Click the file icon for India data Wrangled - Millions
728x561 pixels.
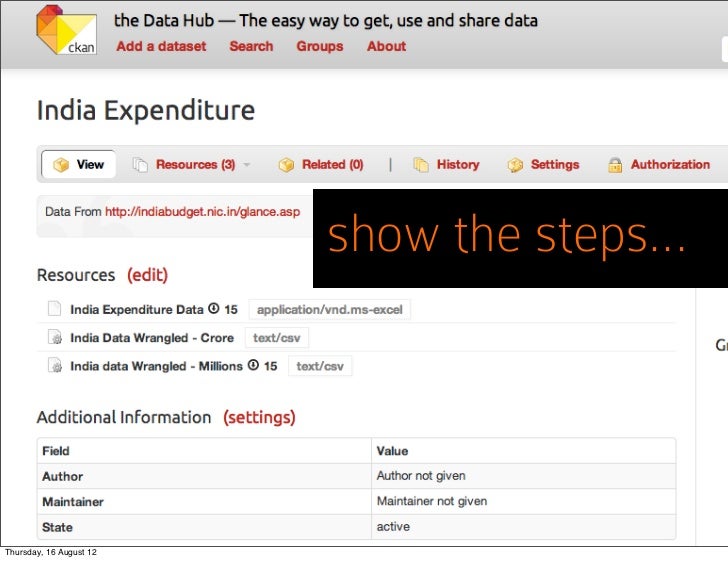coord(55,365)
